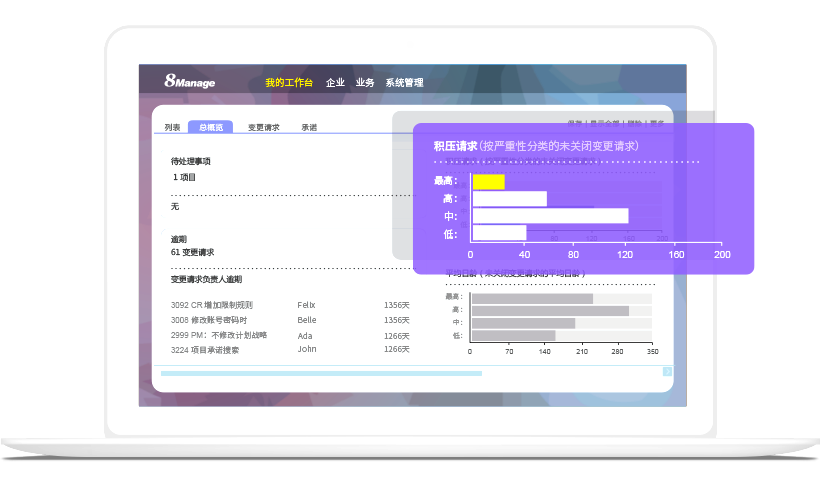
Task: Open the 1 项目 pending item
Action: [x=184, y=177]
